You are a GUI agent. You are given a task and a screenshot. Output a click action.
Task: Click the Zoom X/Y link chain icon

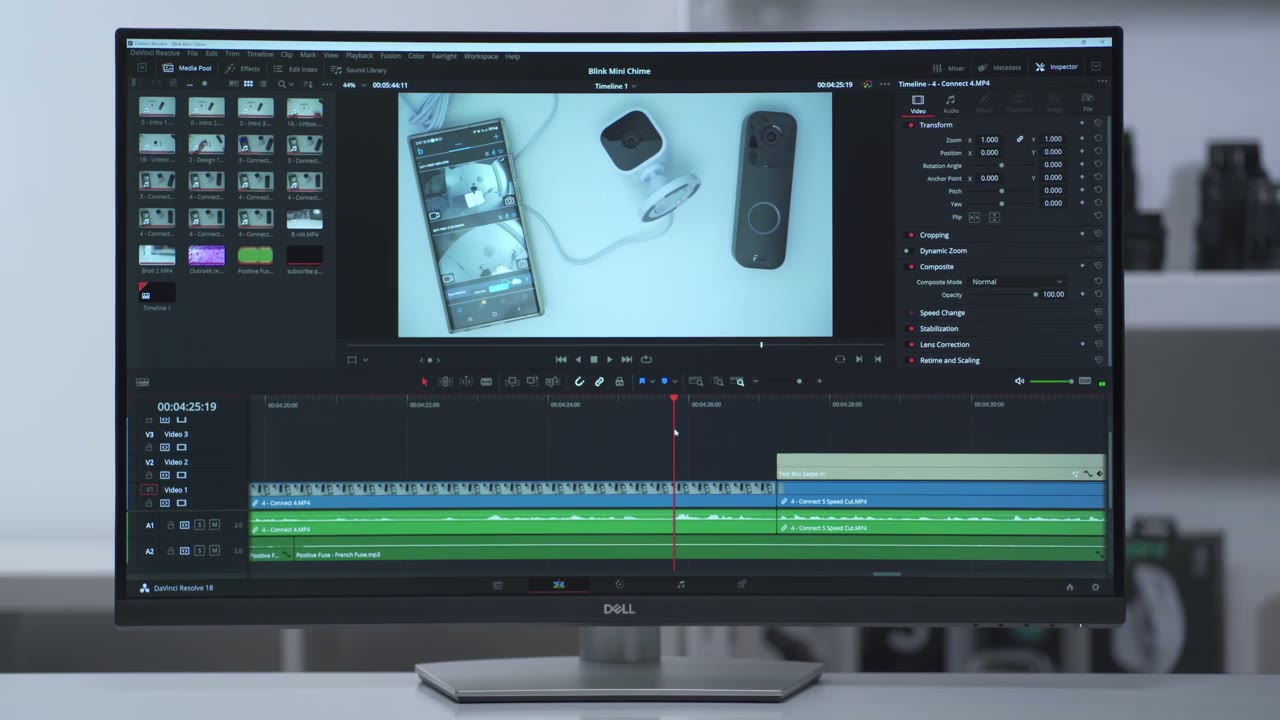pos(1020,139)
